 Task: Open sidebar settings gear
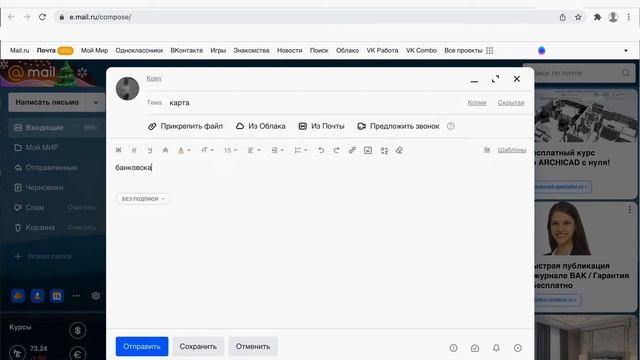point(96,296)
